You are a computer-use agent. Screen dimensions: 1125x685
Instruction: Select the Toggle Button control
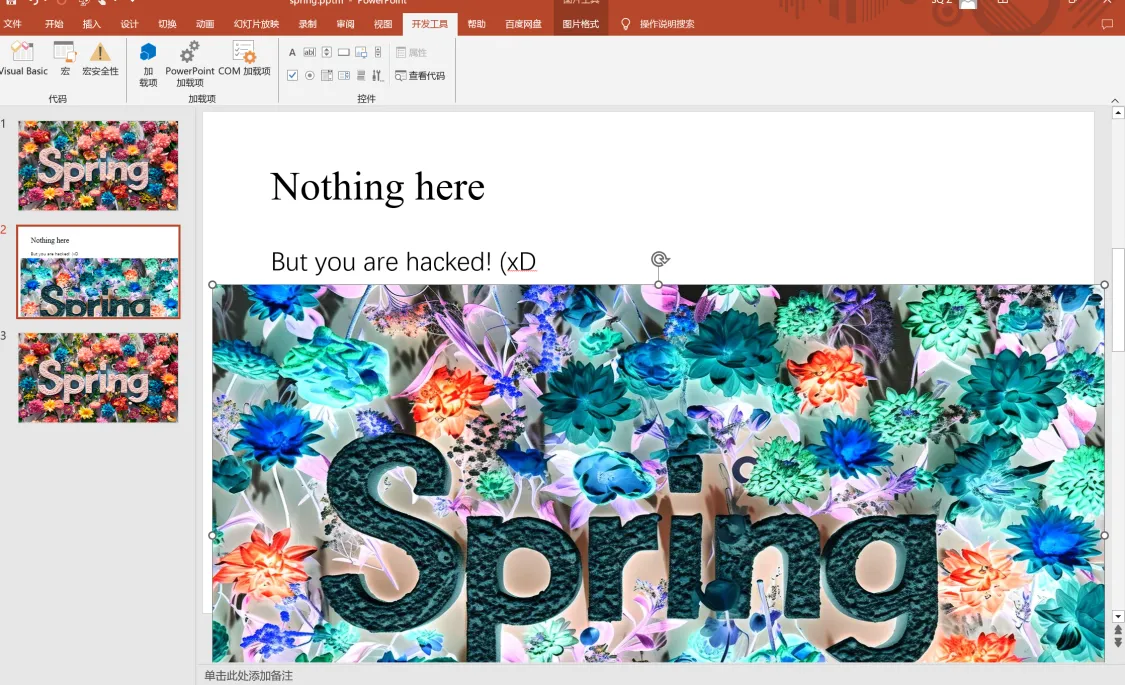[x=361, y=75]
